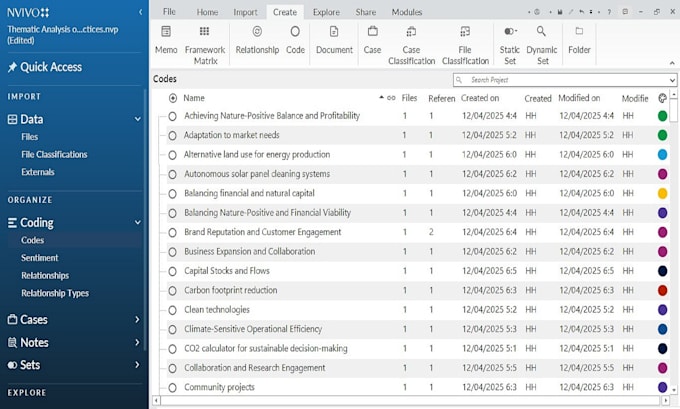Click the Data section icon
The image size is (680, 409).
12,119
